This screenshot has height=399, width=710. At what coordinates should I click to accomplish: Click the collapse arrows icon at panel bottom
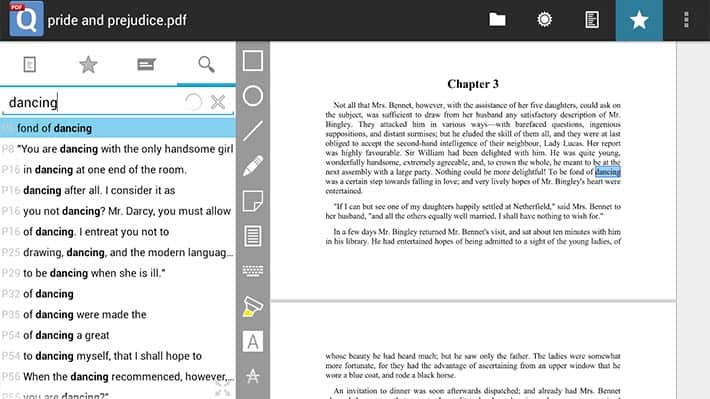(222, 389)
